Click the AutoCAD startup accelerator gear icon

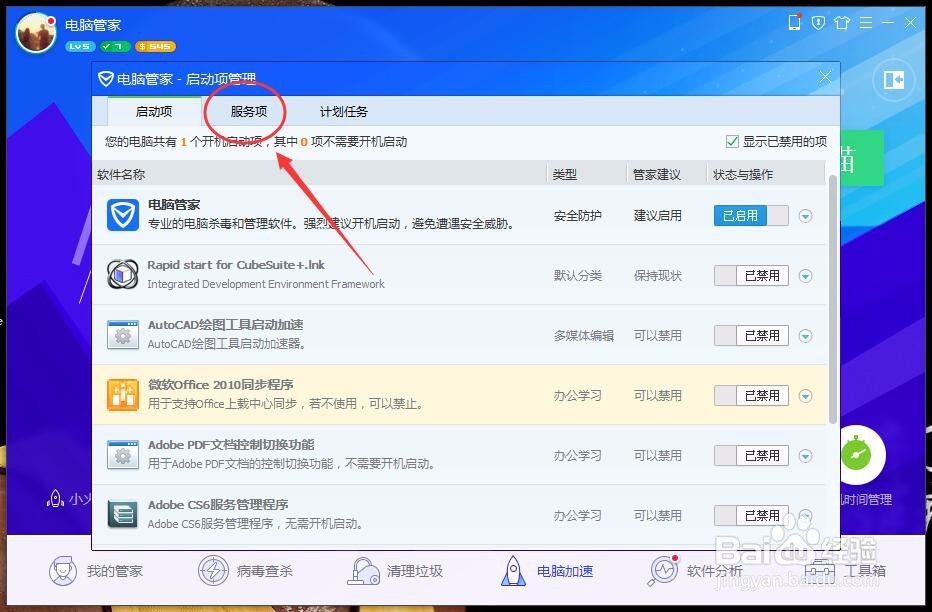click(x=123, y=335)
